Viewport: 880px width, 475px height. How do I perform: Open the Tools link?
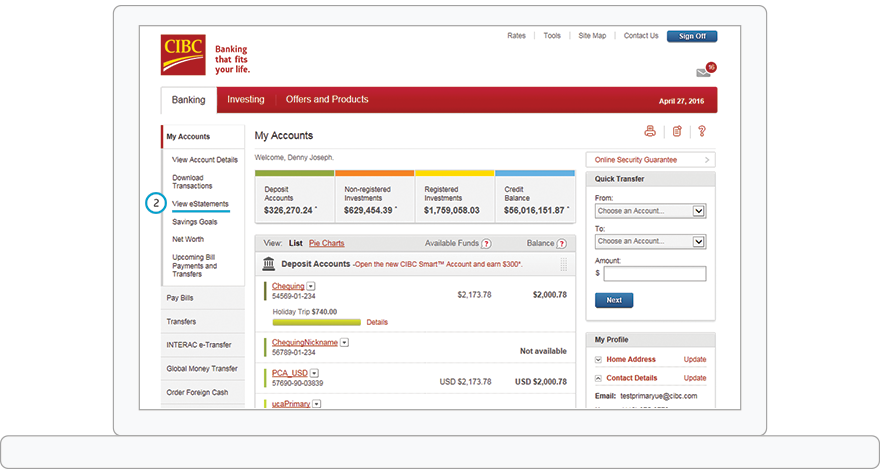(552, 35)
